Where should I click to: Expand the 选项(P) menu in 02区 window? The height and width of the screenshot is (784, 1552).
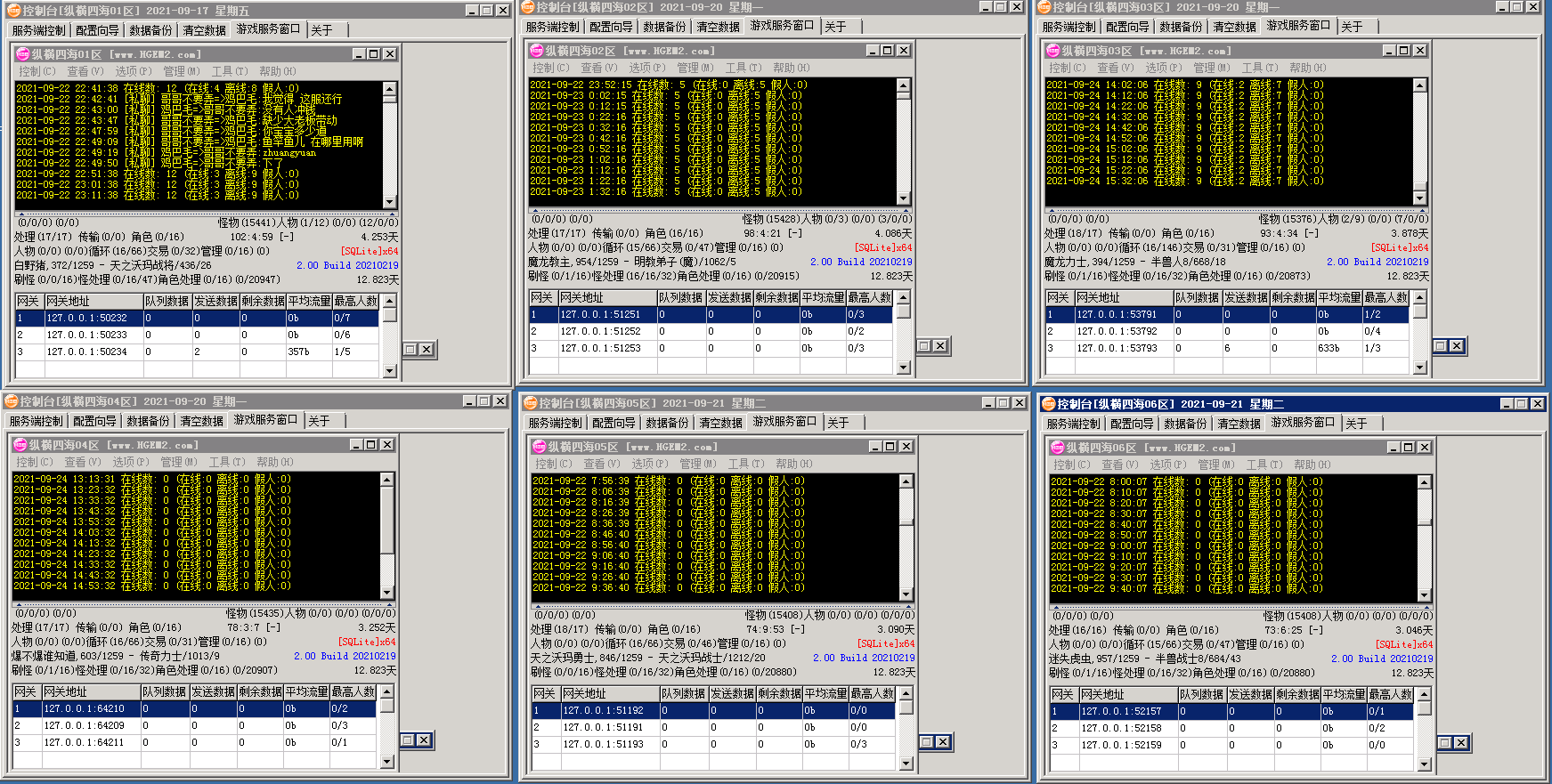click(x=646, y=68)
